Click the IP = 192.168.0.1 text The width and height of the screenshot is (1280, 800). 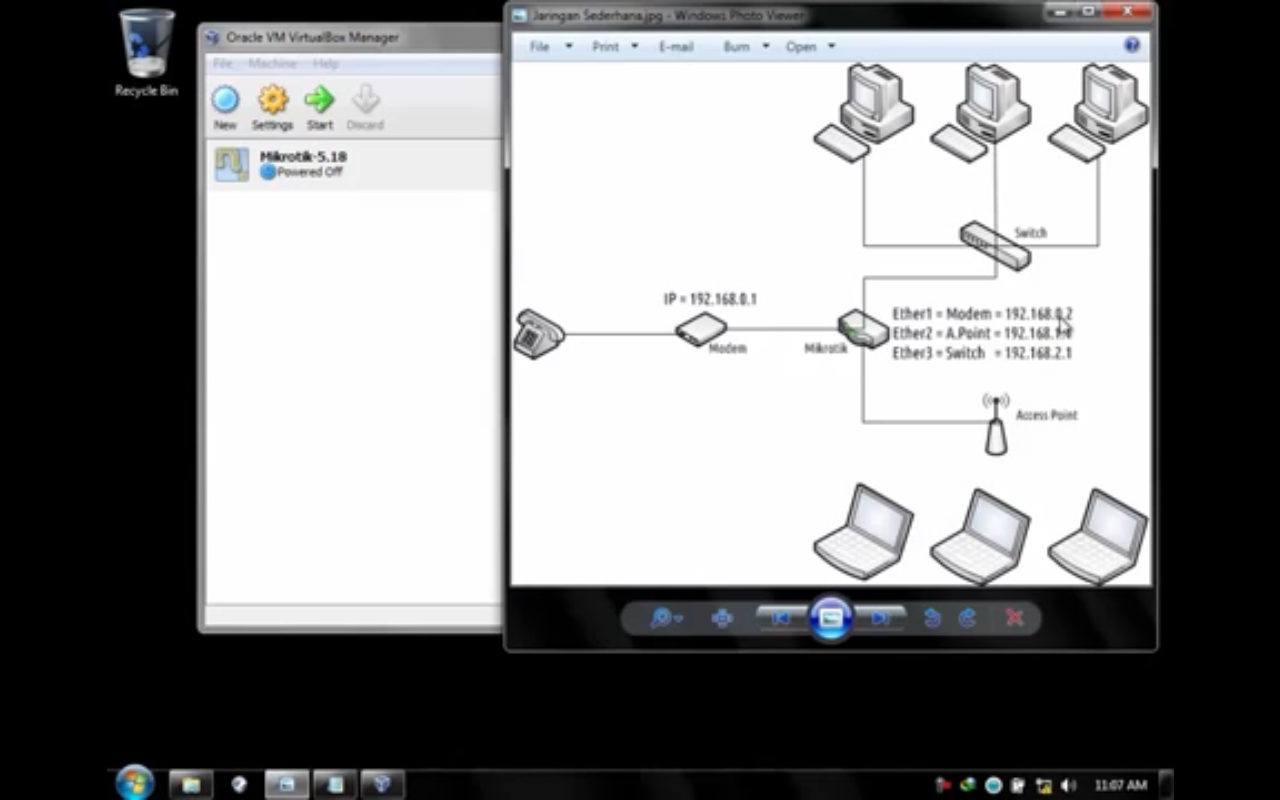710,299
